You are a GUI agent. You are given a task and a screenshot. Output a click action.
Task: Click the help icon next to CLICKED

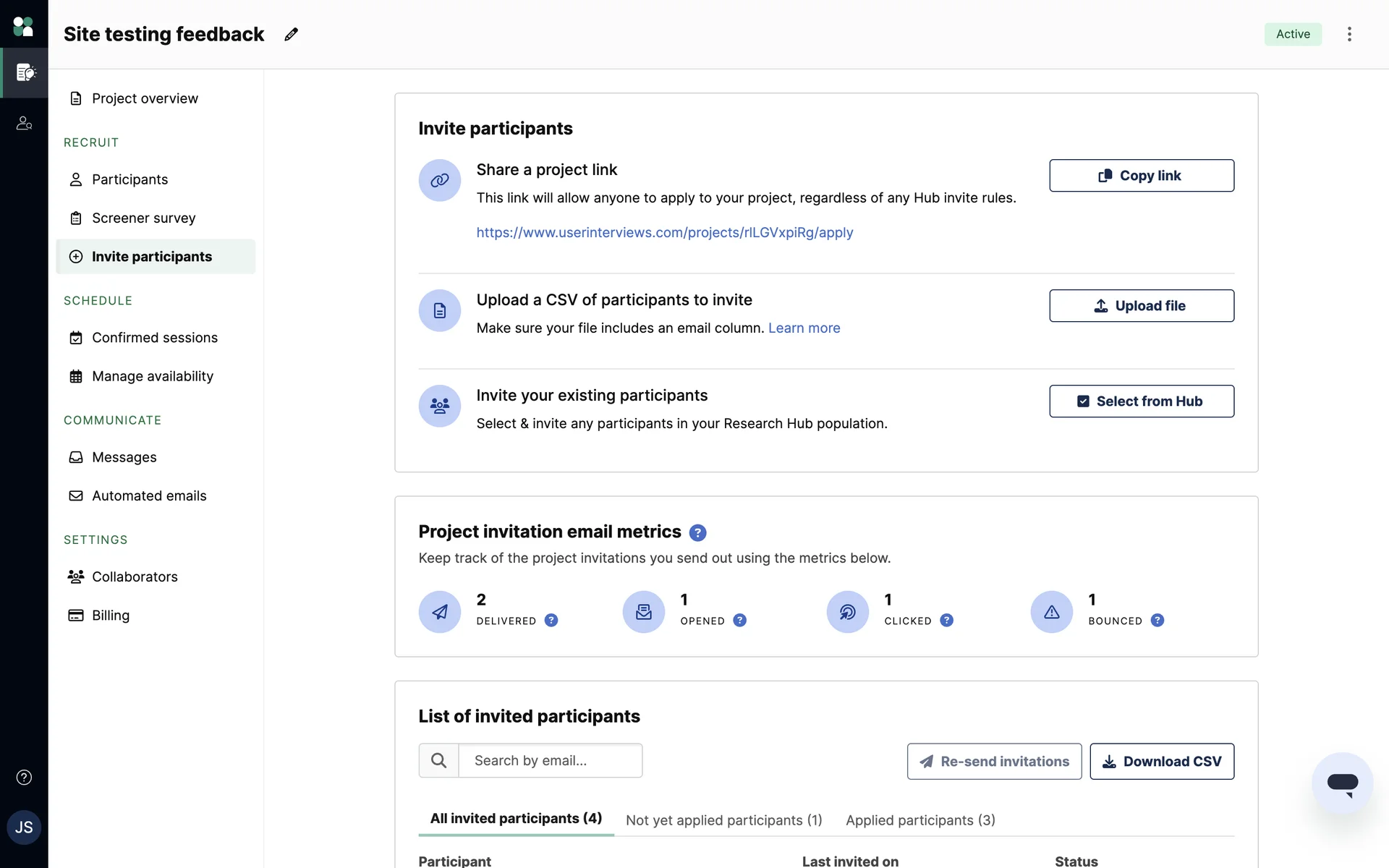[x=947, y=621]
